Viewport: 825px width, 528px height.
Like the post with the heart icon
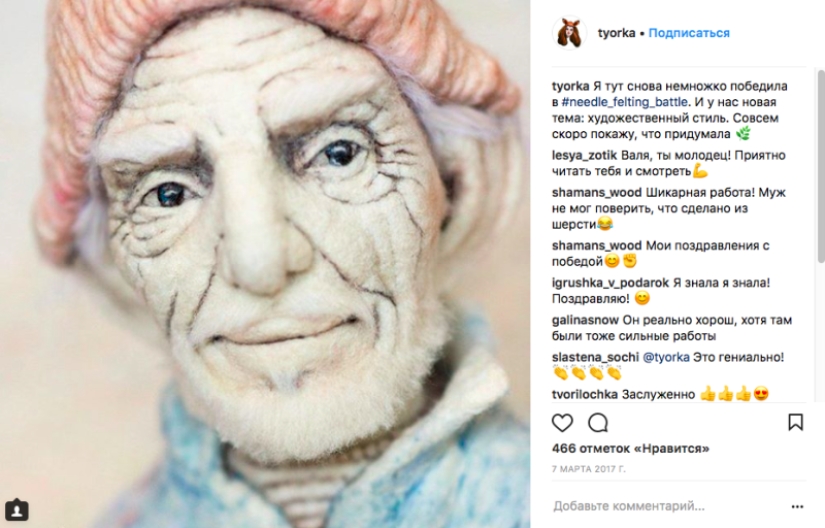(562, 423)
